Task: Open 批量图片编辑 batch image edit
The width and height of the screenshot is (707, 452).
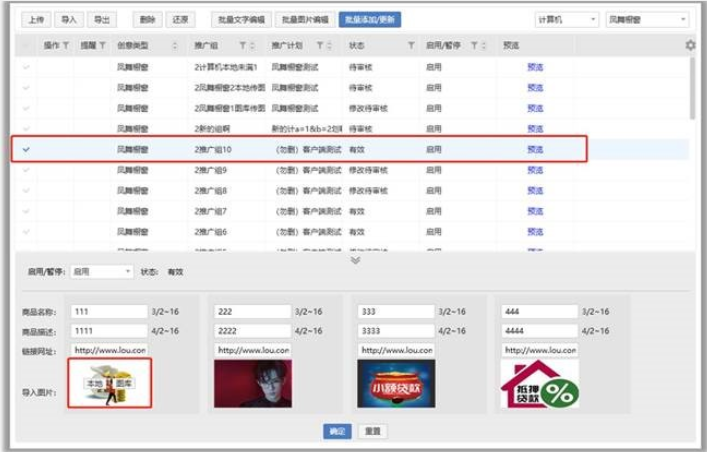Action: coord(305,19)
